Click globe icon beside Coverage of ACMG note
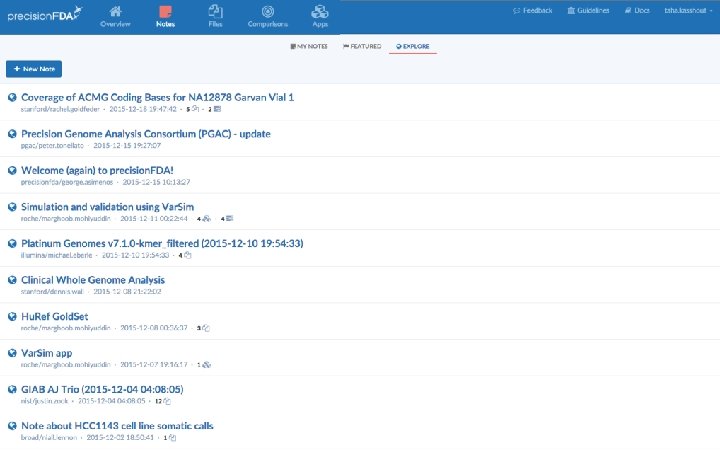Image resolution: width=720 pixels, height=450 pixels. [12, 97]
